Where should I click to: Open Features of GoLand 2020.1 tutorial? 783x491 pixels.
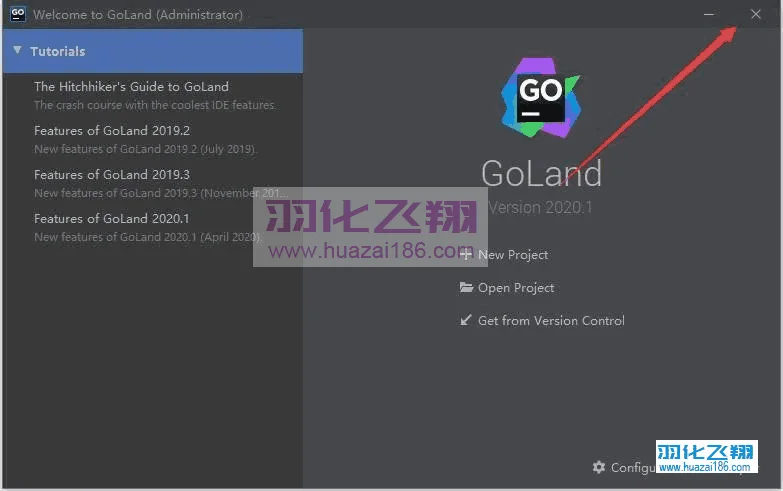(x=112, y=218)
